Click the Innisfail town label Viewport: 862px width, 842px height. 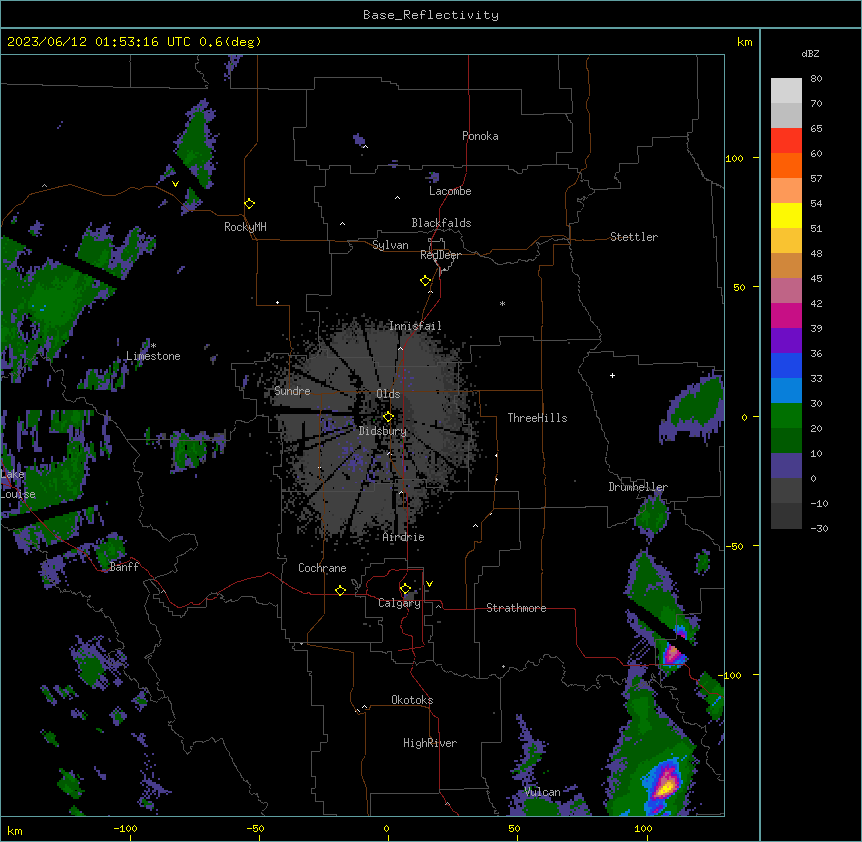point(415,326)
